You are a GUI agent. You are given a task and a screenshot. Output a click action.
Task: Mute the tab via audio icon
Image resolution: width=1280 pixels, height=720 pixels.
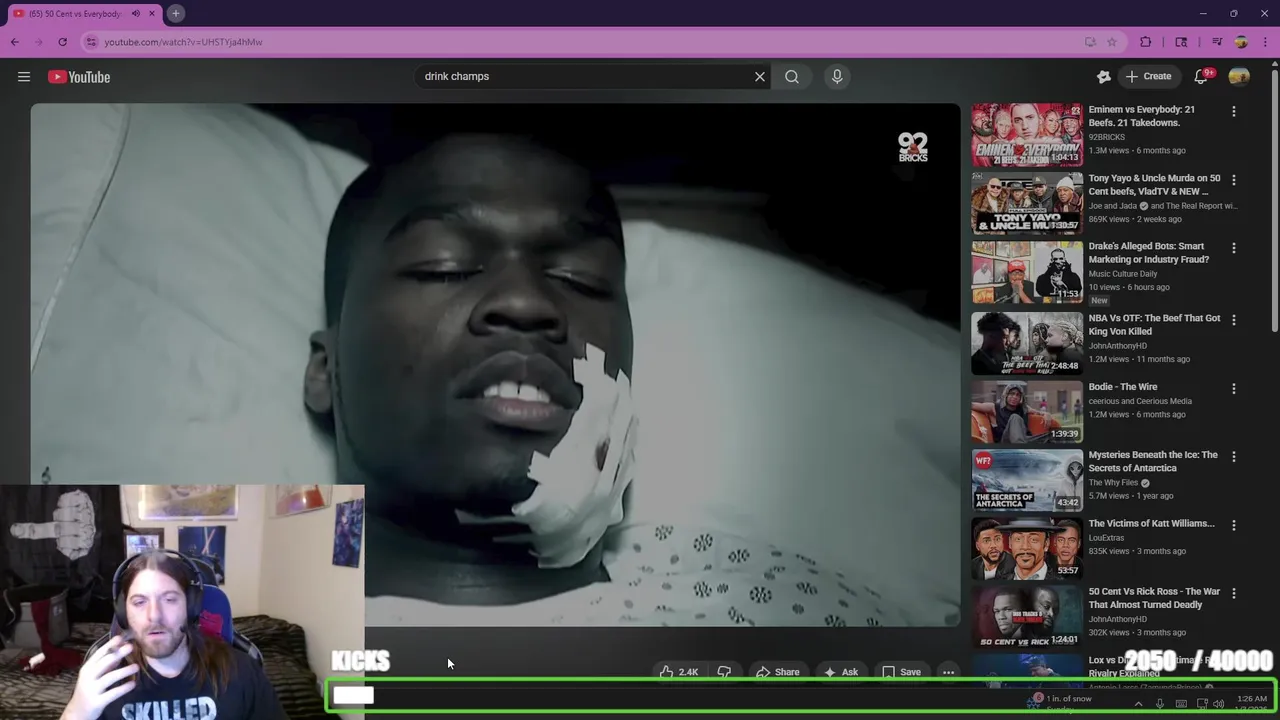coord(136,13)
